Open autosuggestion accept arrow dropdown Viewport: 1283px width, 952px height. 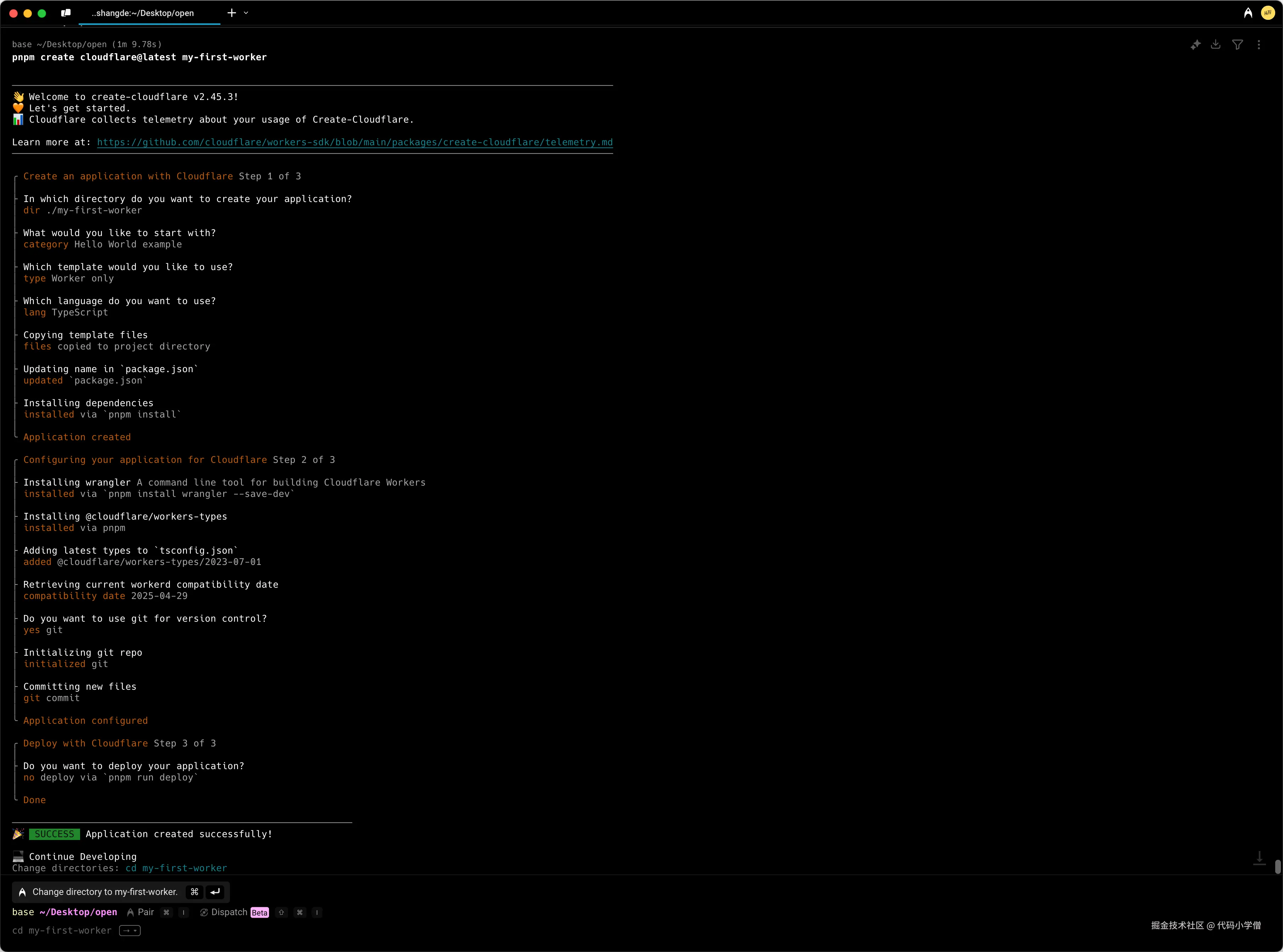pyautogui.click(x=130, y=931)
